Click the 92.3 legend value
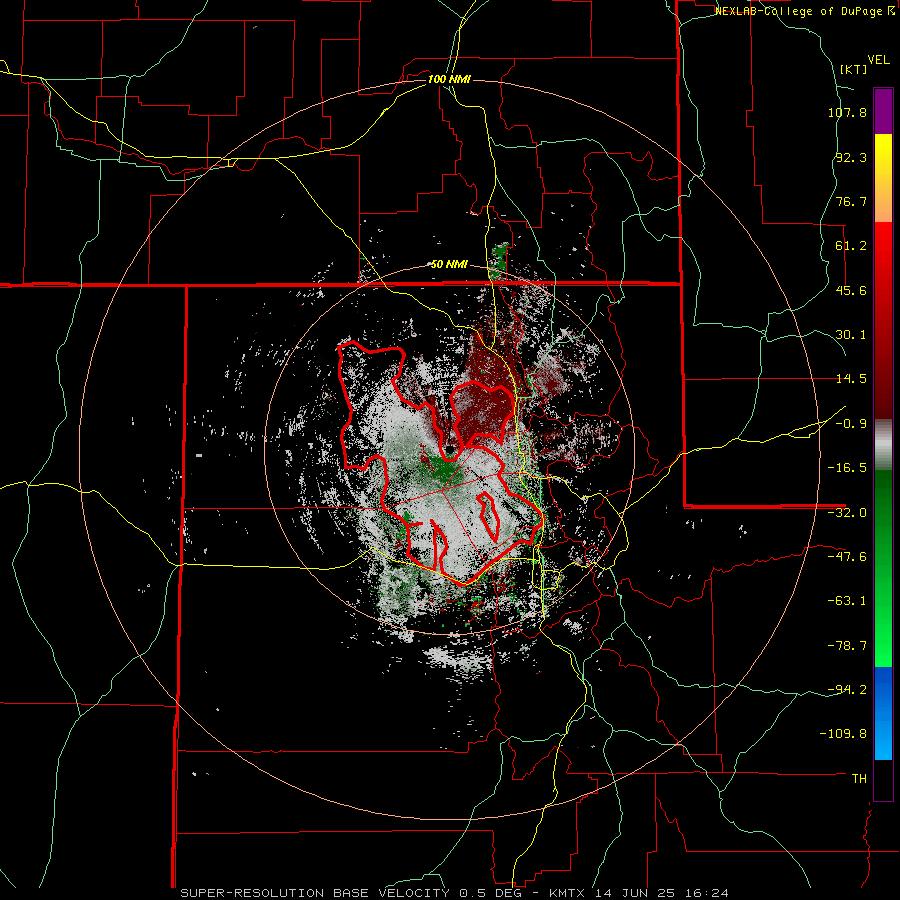This screenshot has height=900, width=900. click(851, 157)
